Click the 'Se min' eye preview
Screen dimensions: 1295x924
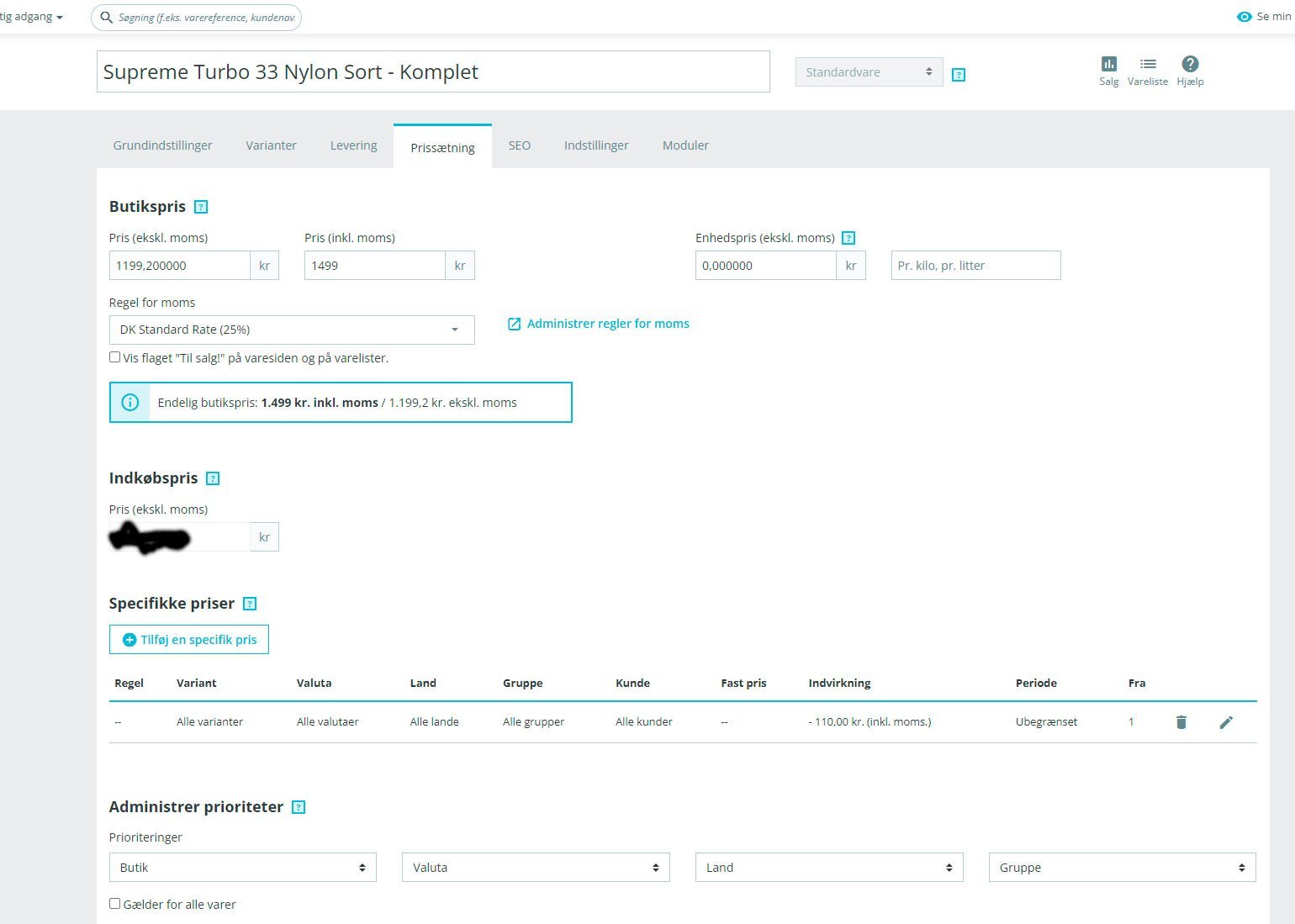[1264, 17]
